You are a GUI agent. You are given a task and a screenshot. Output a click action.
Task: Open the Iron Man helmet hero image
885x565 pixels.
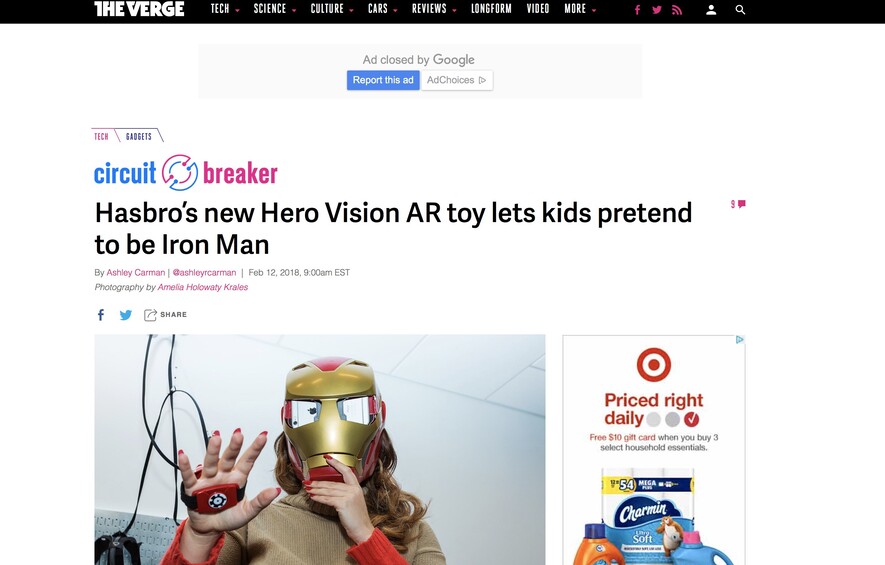pyautogui.click(x=319, y=449)
